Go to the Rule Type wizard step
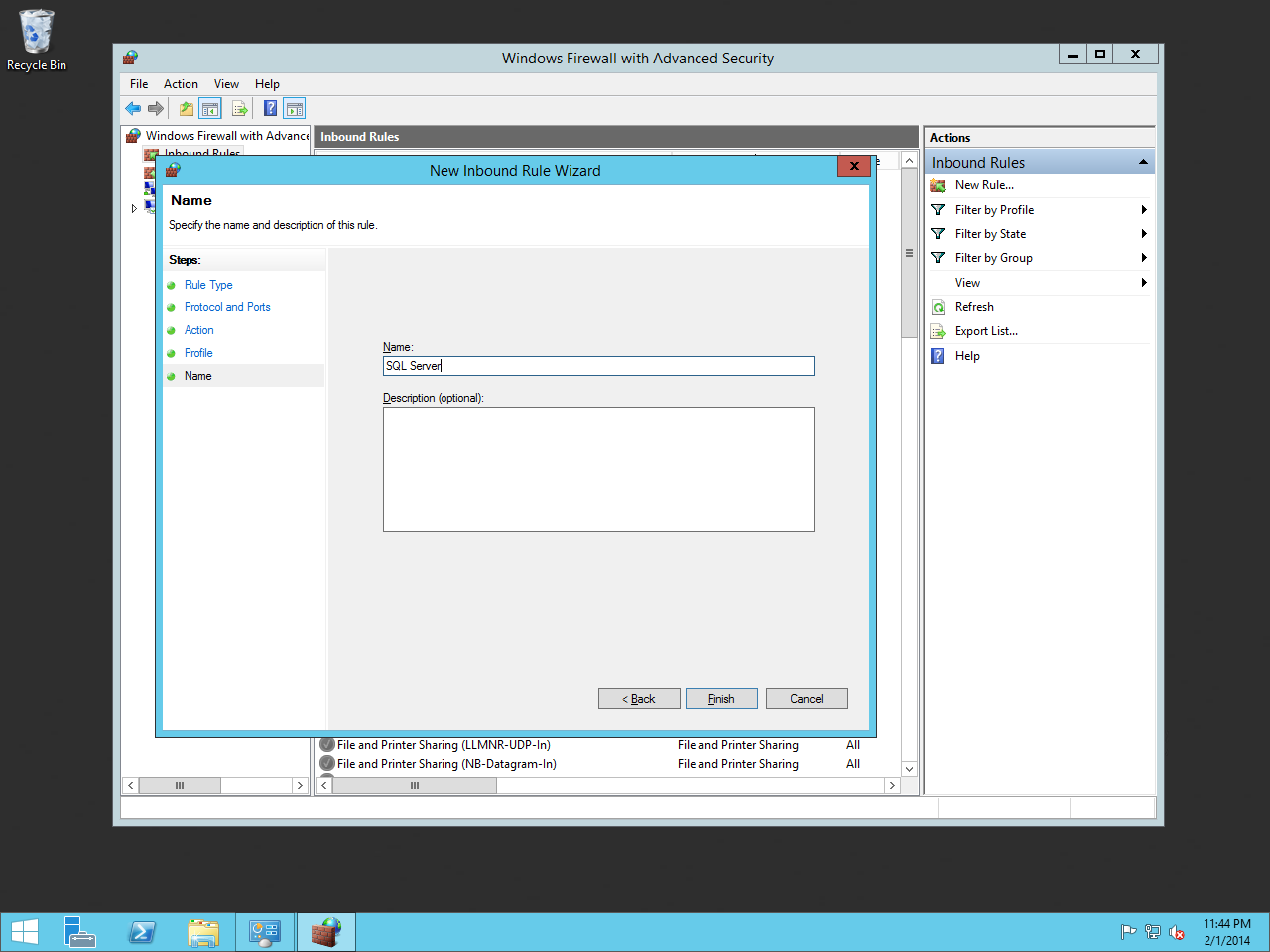 coord(208,285)
